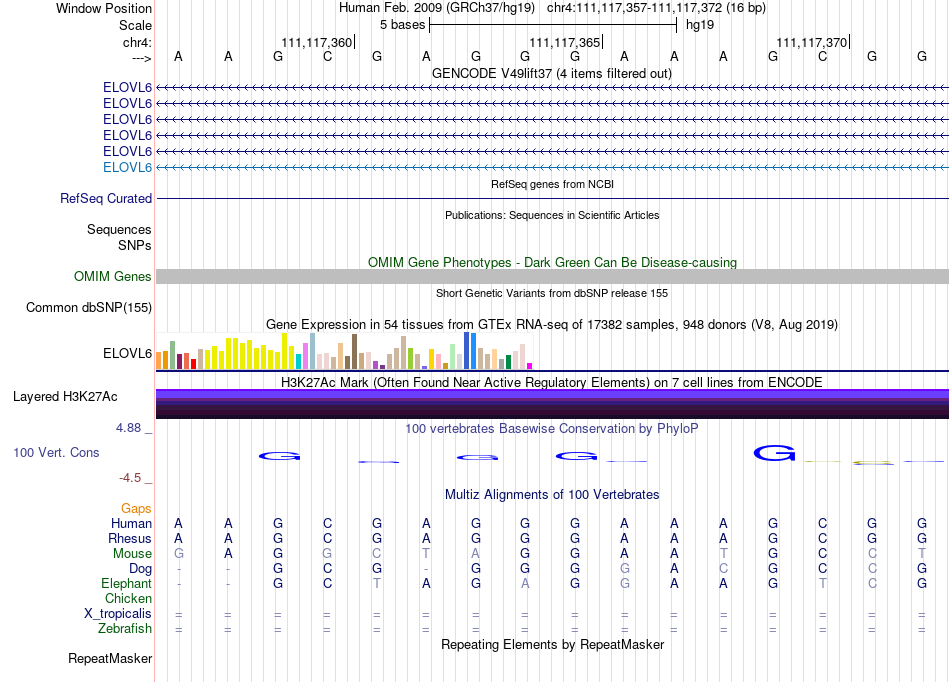This screenshot has height=682, width=950.
Task: Click the purple H3K27Ac signal band
Action: tap(552, 403)
